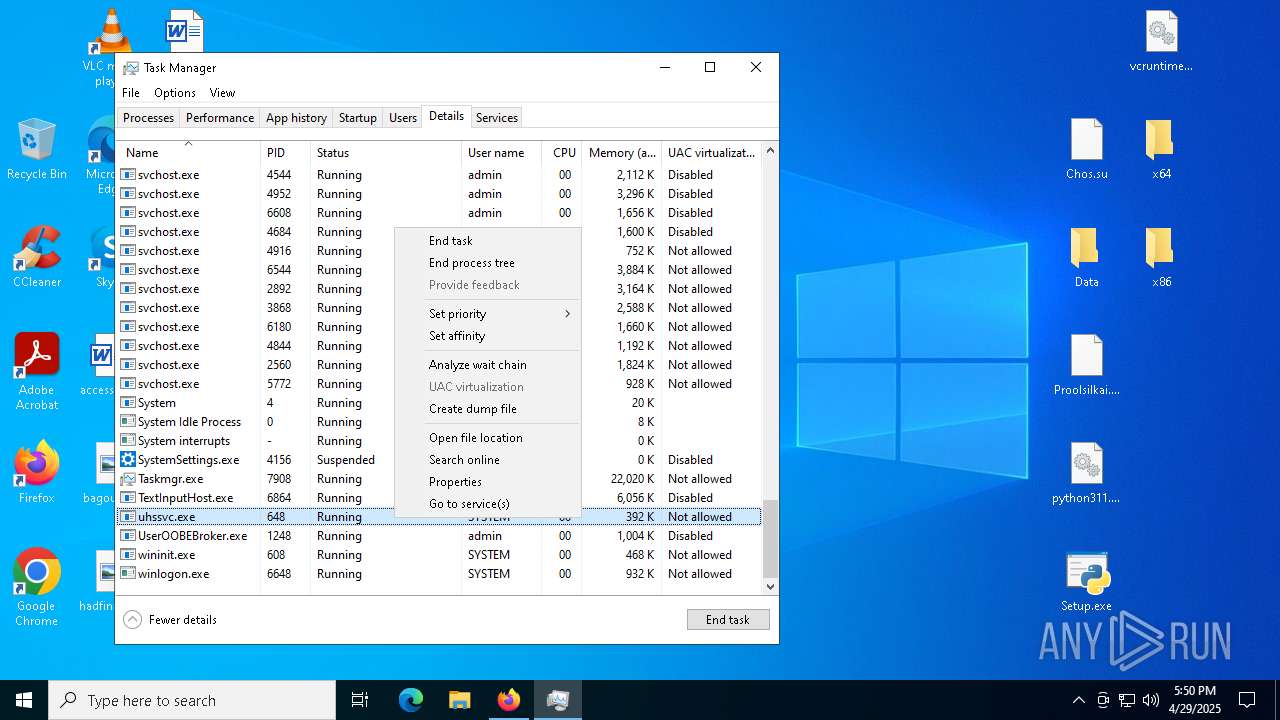Sort processes by Name column

click(188, 153)
